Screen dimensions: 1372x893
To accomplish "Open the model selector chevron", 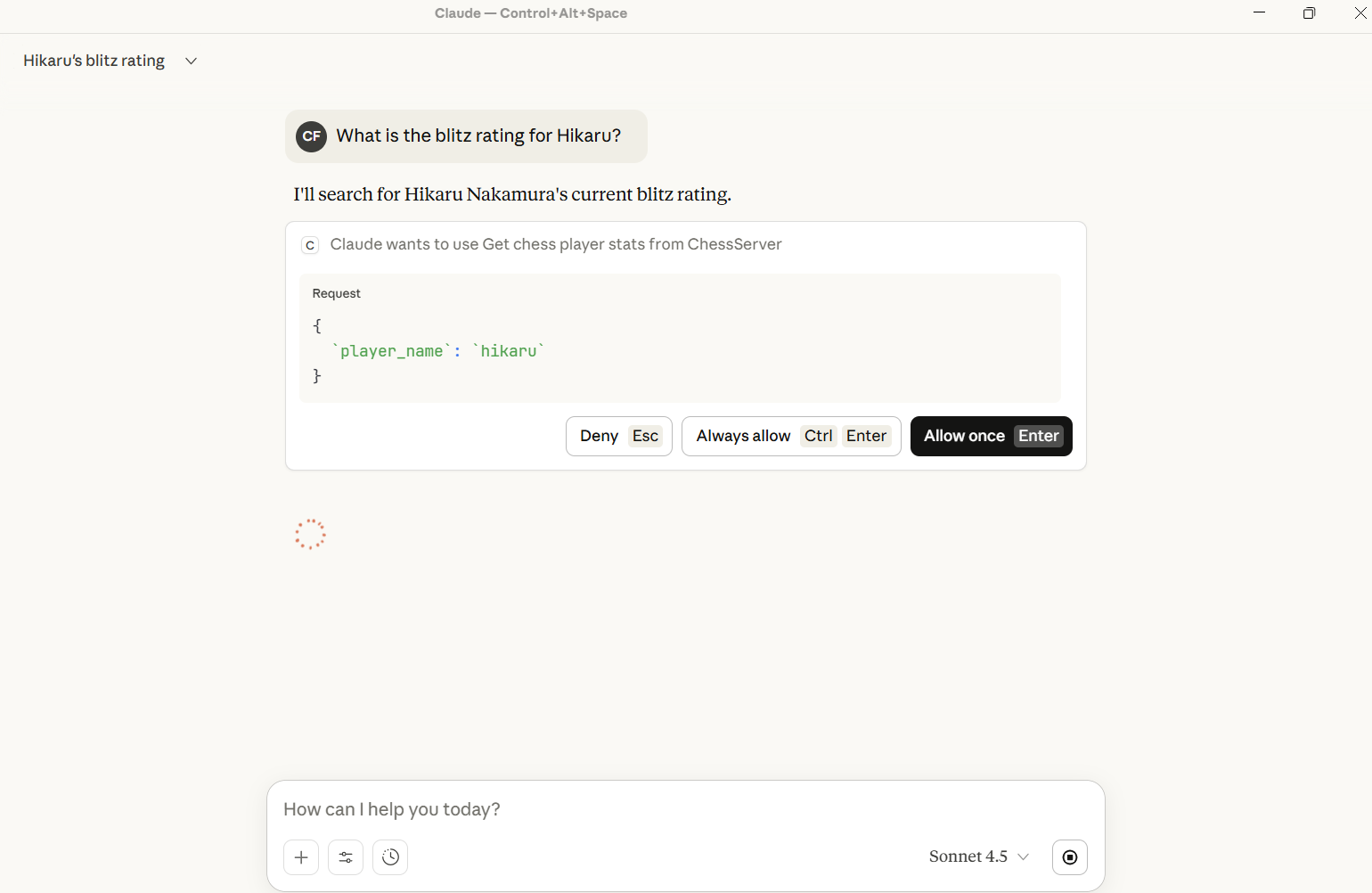I will click(1024, 856).
